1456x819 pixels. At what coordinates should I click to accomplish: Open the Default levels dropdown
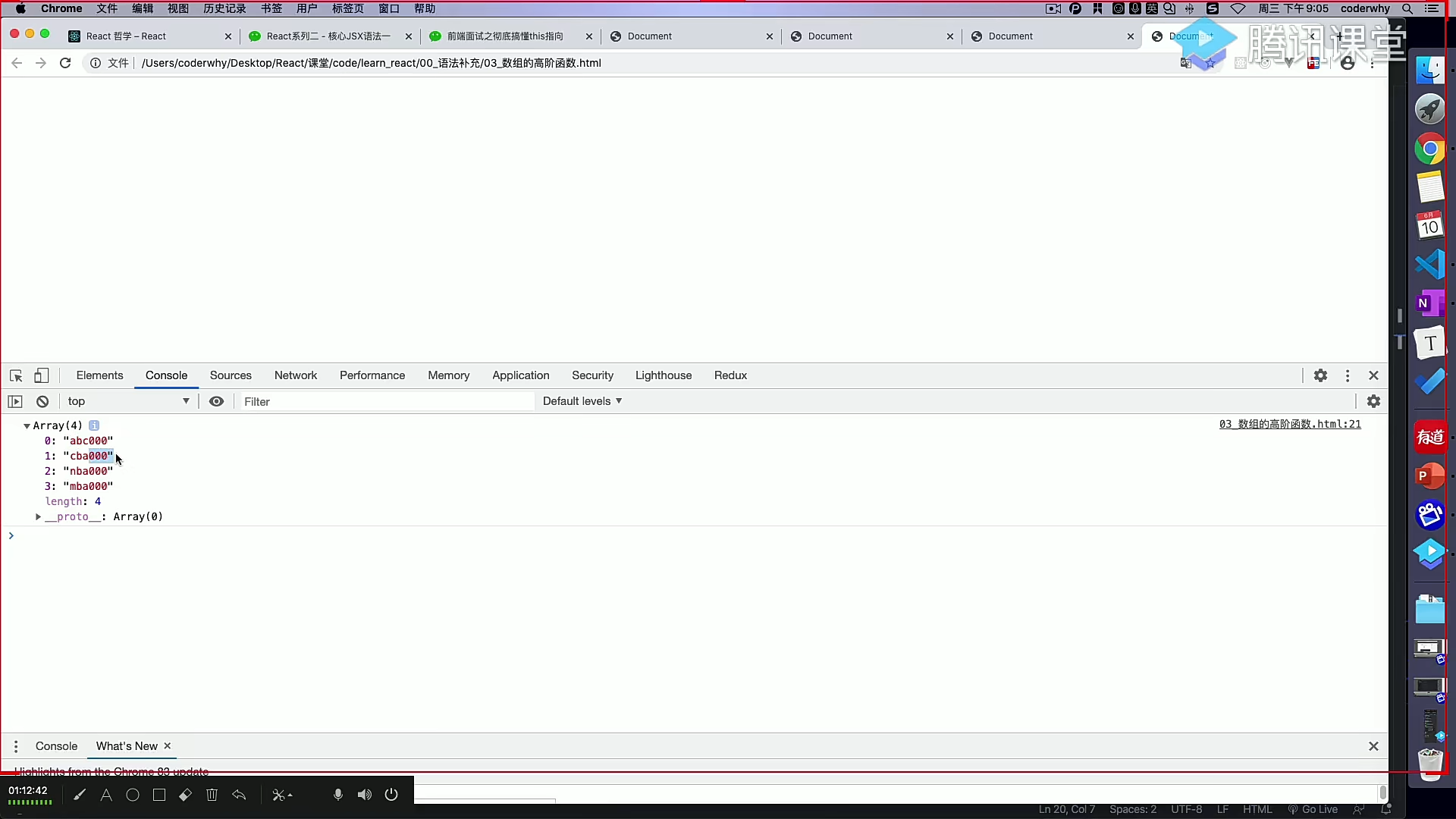click(582, 401)
